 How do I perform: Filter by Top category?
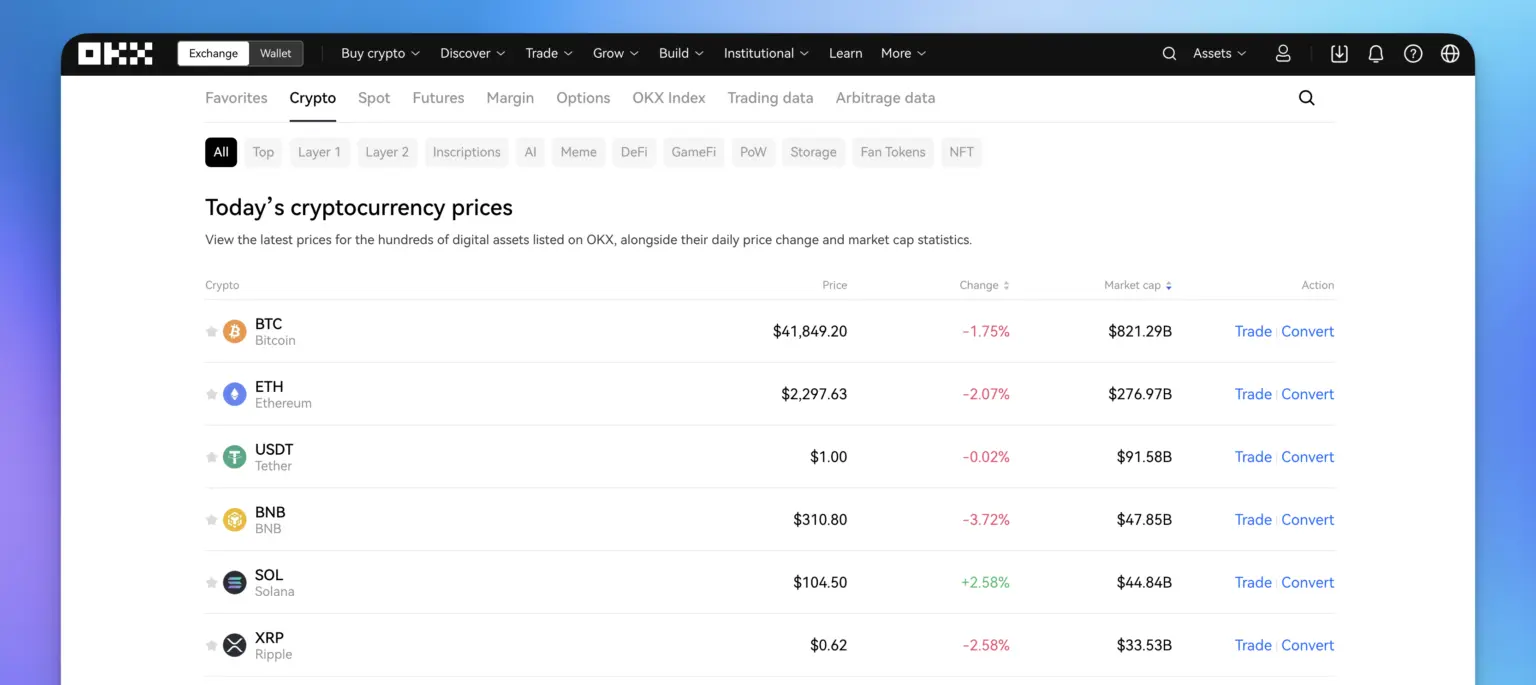tap(263, 152)
